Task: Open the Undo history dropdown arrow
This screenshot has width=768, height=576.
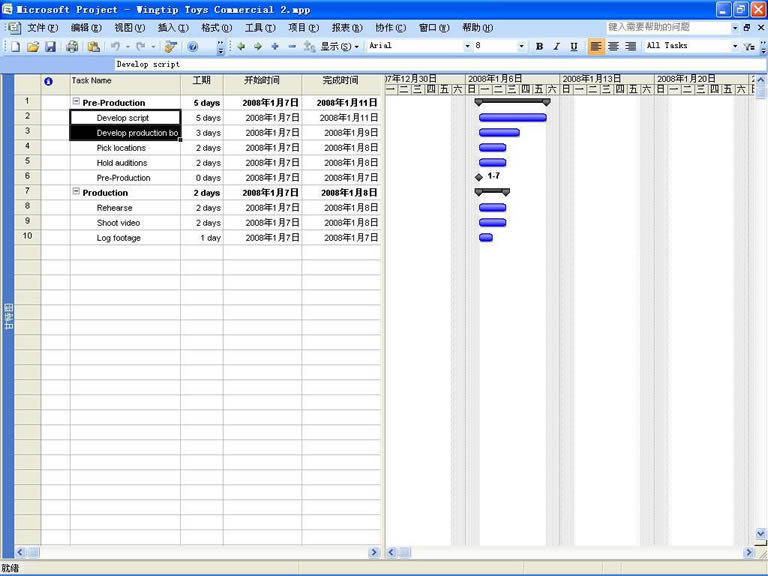Action: [x=128, y=47]
